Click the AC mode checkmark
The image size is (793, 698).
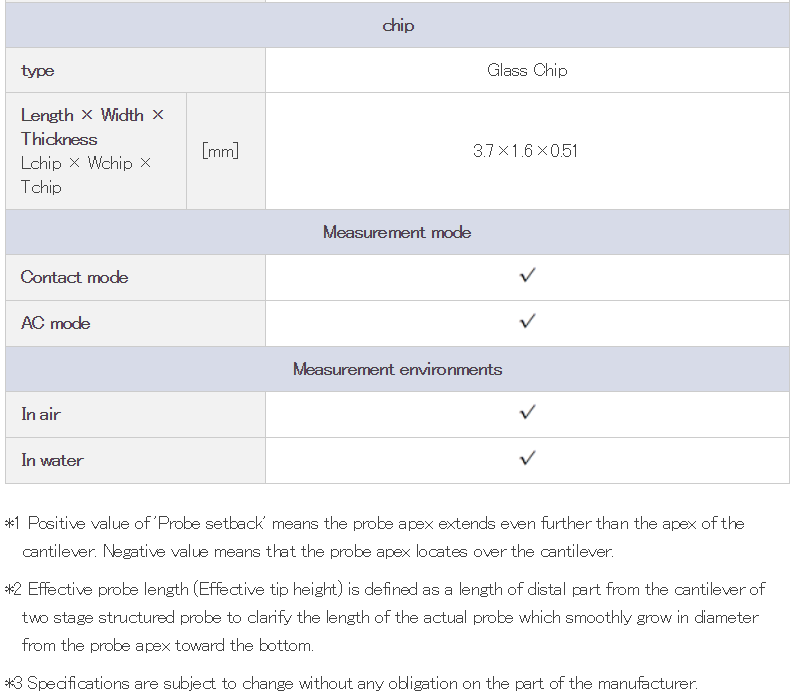tap(527, 322)
